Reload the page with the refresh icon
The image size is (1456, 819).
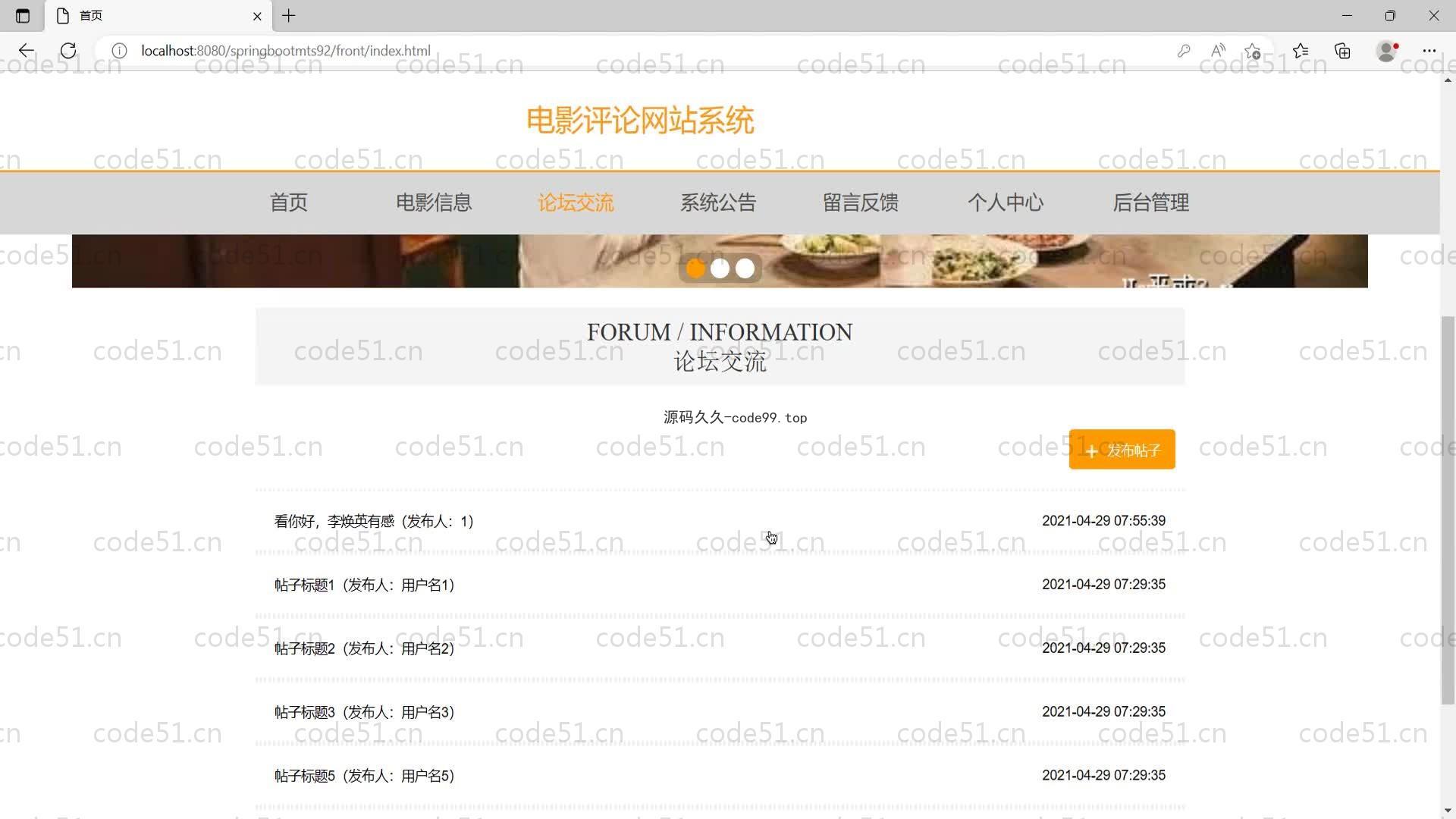point(68,51)
